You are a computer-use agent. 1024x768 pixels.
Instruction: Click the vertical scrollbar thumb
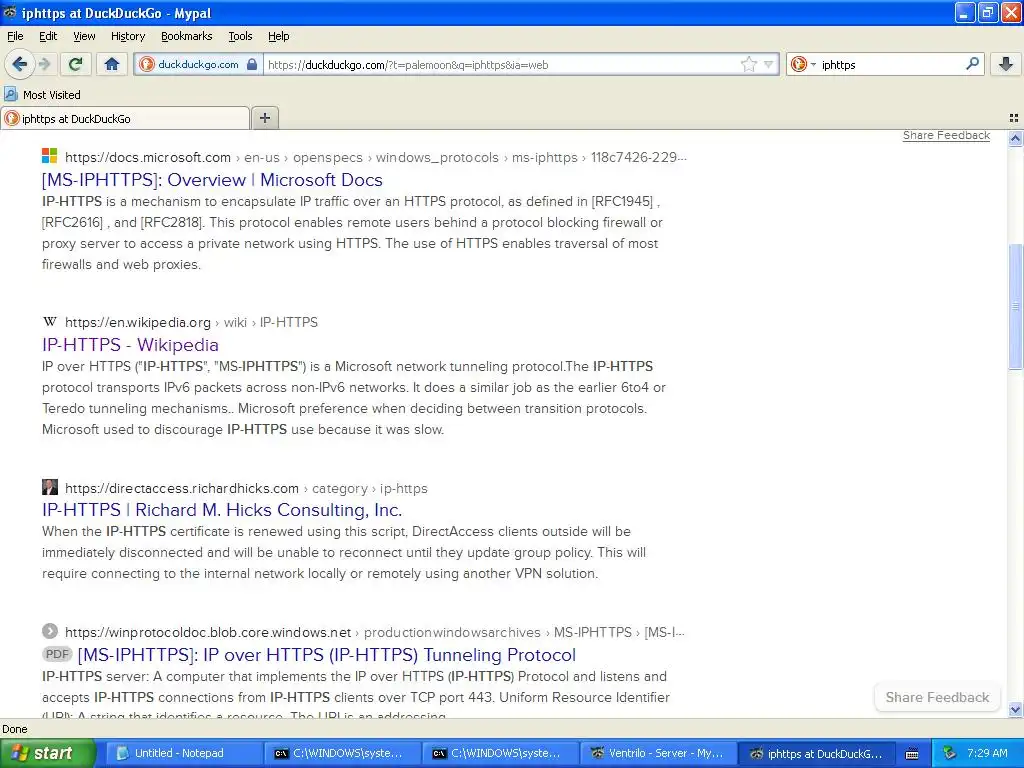[1015, 306]
